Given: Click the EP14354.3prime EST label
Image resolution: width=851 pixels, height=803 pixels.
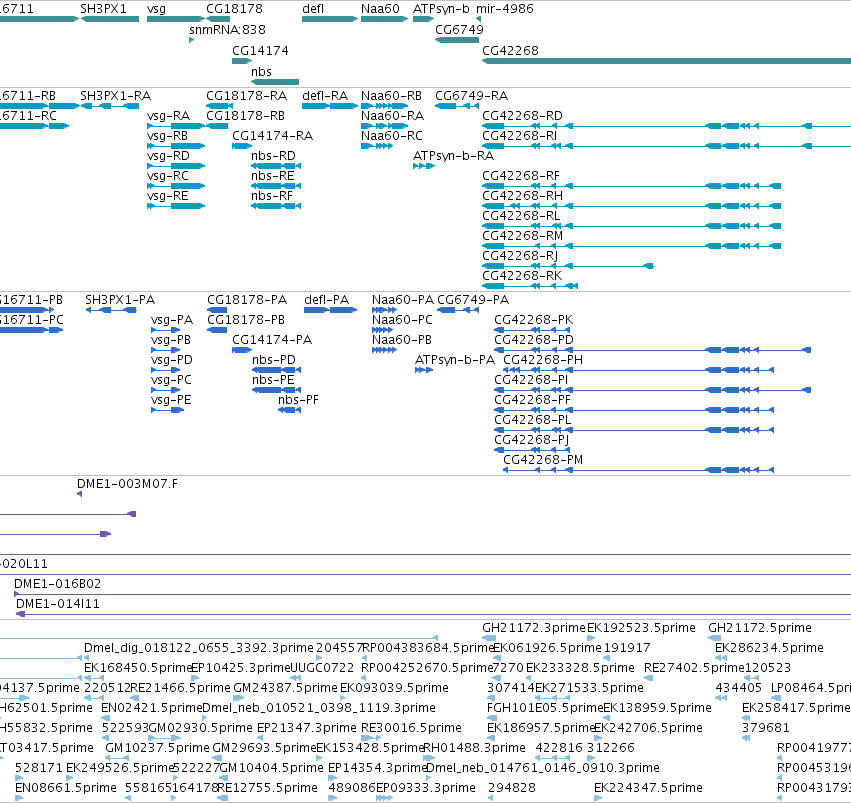Looking at the screenshot, I should (x=378, y=768).
